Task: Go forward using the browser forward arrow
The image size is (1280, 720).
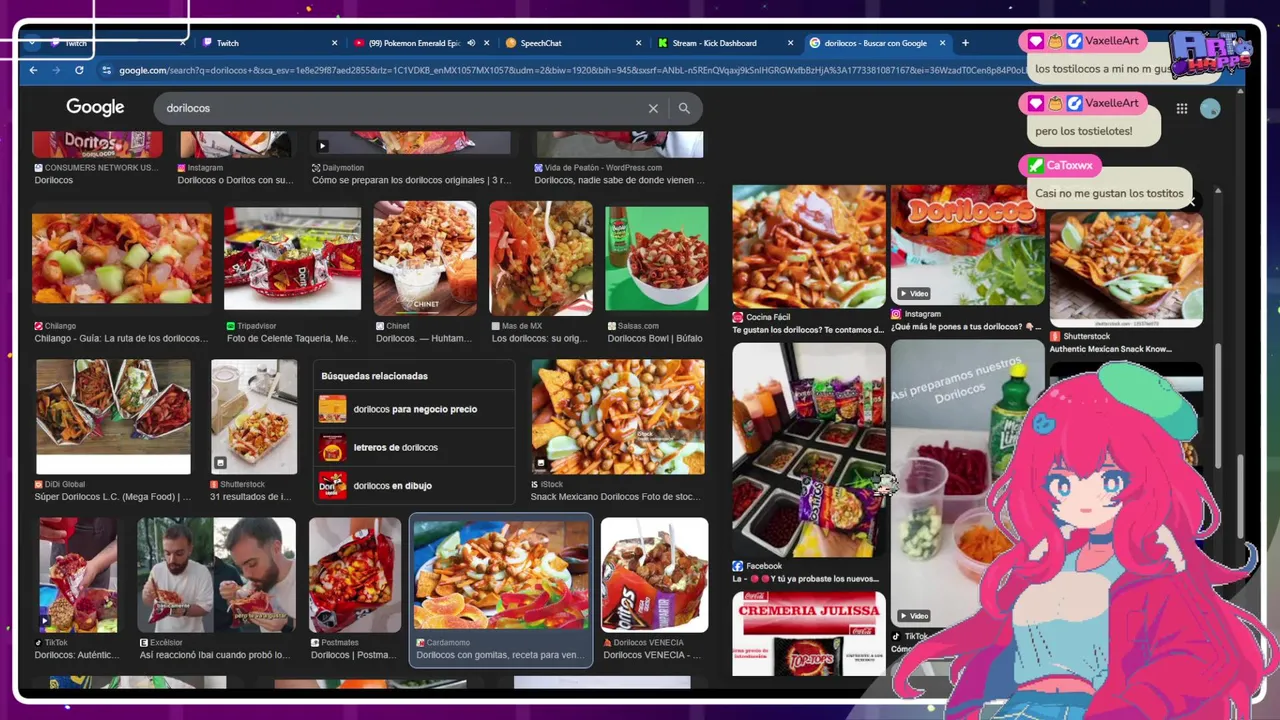Action: tap(56, 70)
